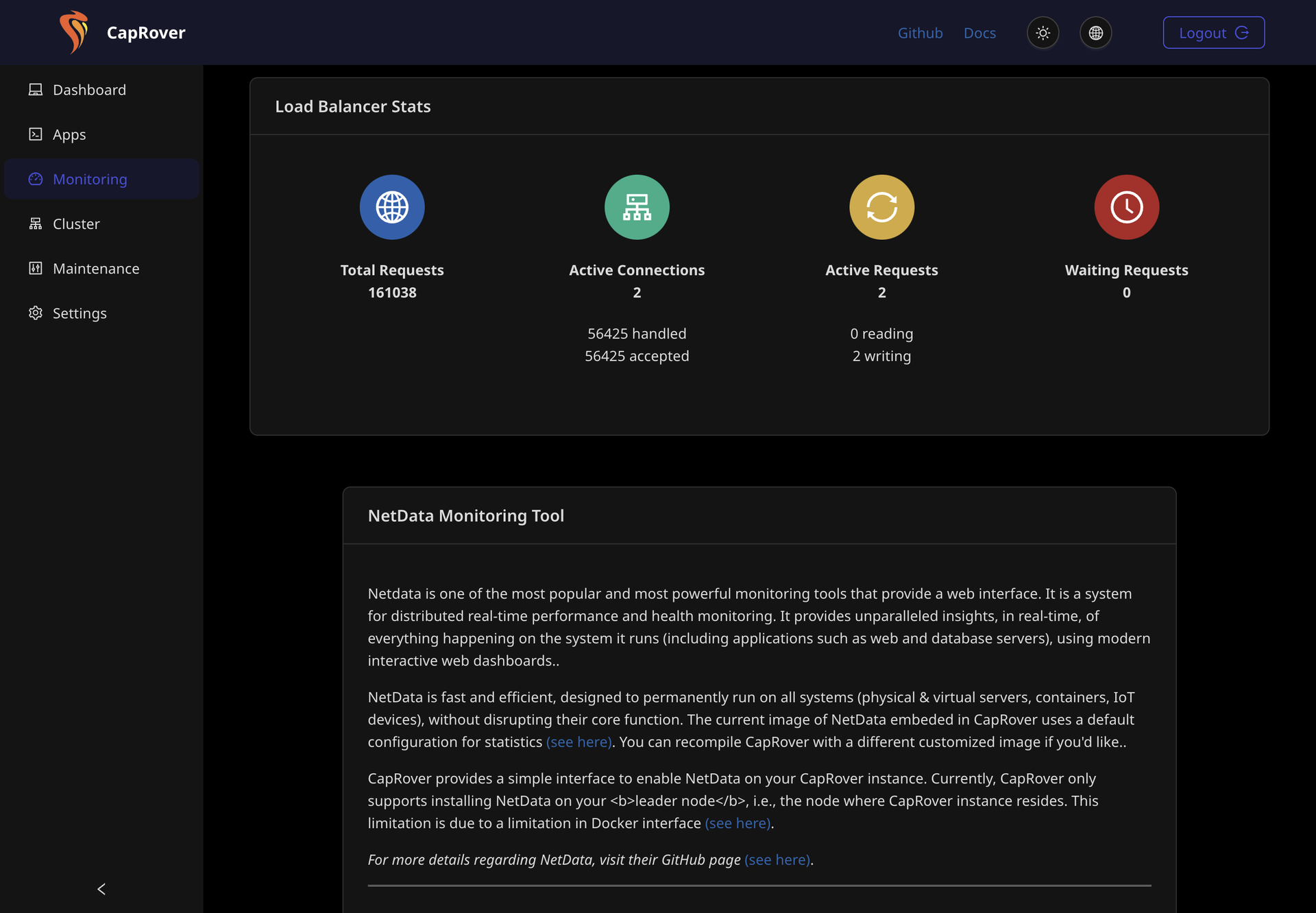Click the Active Requests label
The image size is (1316, 913).
pos(881,270)
